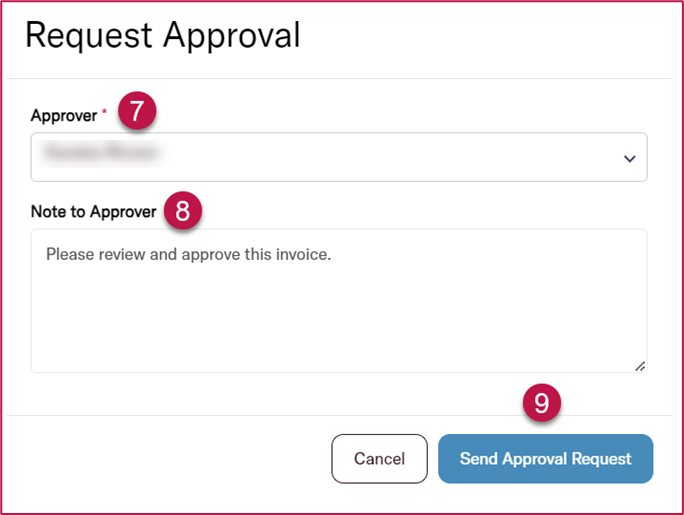Click the step 8 numbered badge
This screenshot has width=684, height=515.
pos(183,211)
